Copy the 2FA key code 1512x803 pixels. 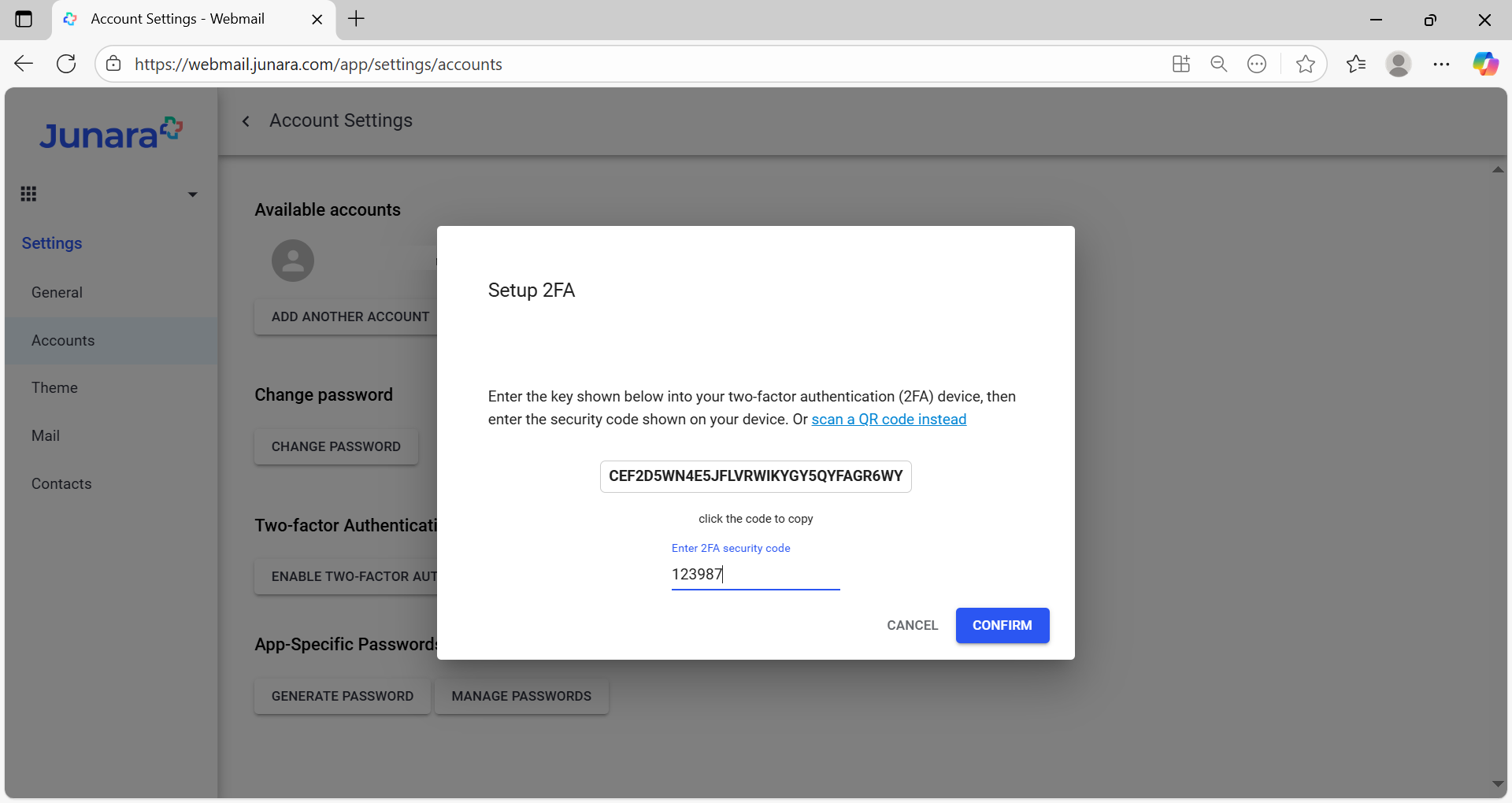[x=756, y=476]
